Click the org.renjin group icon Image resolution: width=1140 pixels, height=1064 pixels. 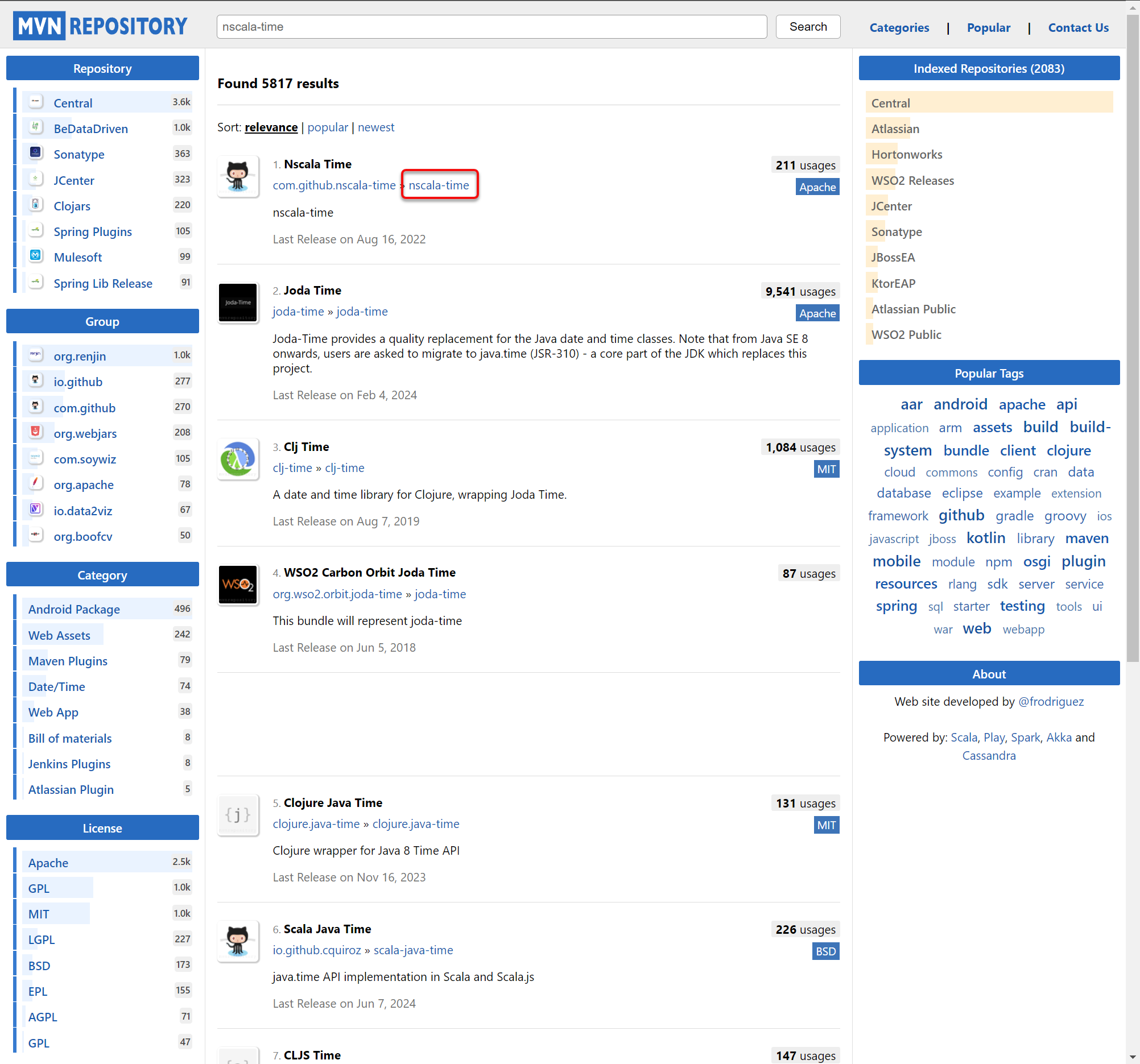[35, 355]
